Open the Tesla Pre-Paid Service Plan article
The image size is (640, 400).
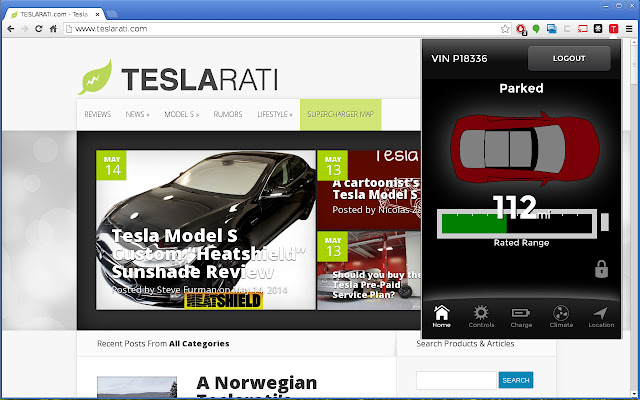click(369, 270)
